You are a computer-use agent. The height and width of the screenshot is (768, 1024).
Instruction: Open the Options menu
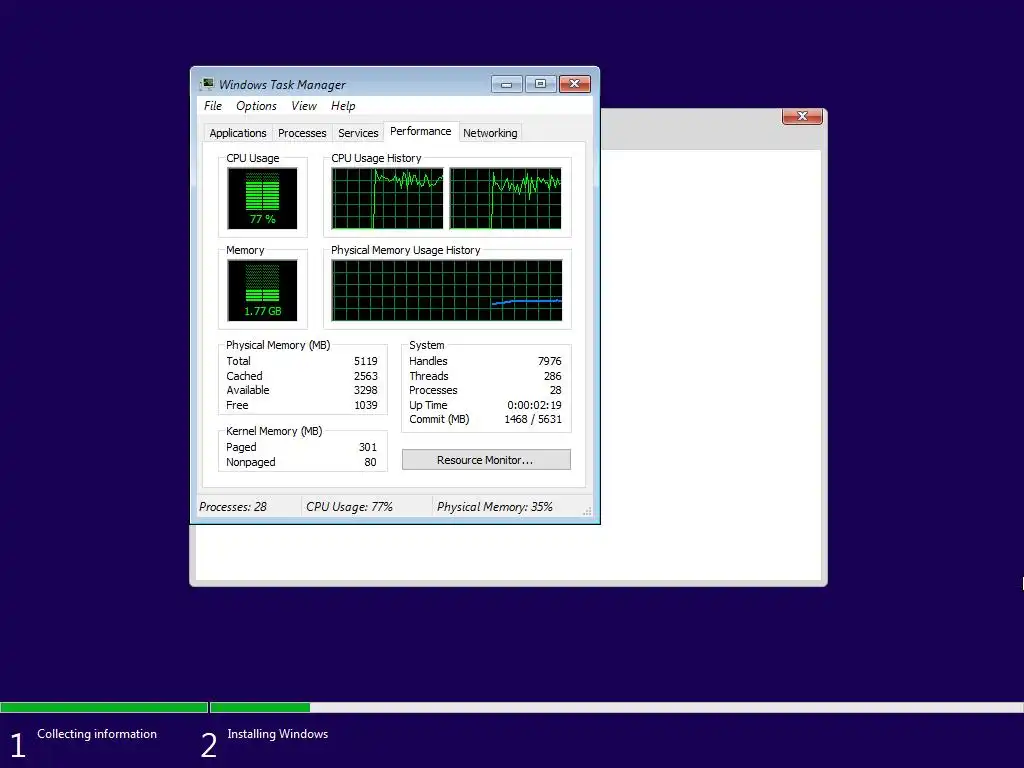256,106
